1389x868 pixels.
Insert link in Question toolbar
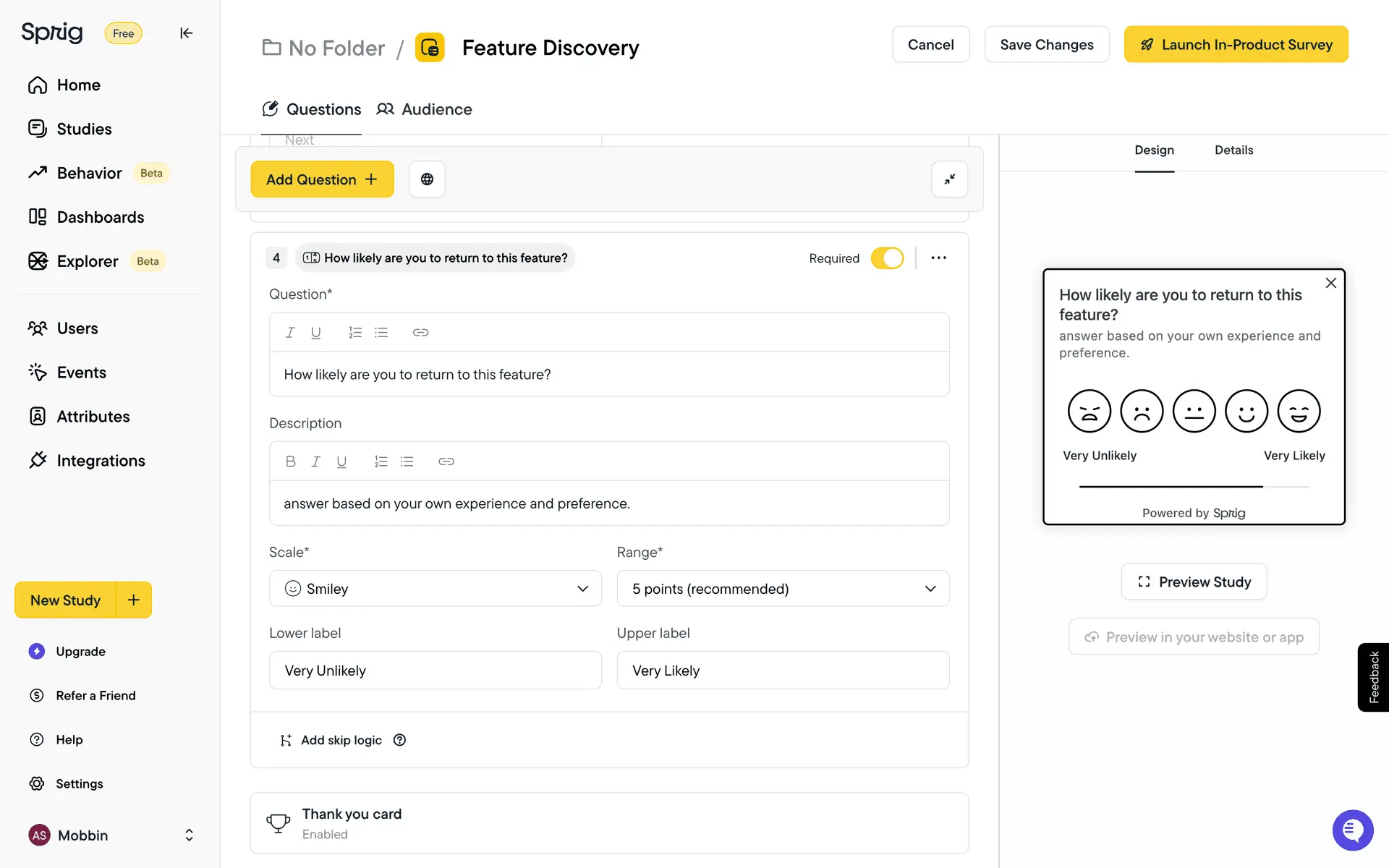(420, 333)
